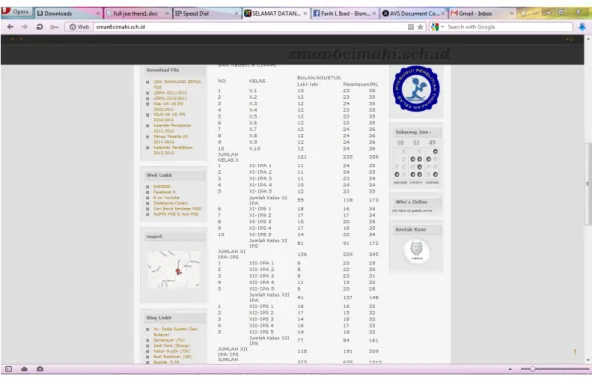Toggle the panel icon in status bar
592x379 pixels.
point(9,369)
